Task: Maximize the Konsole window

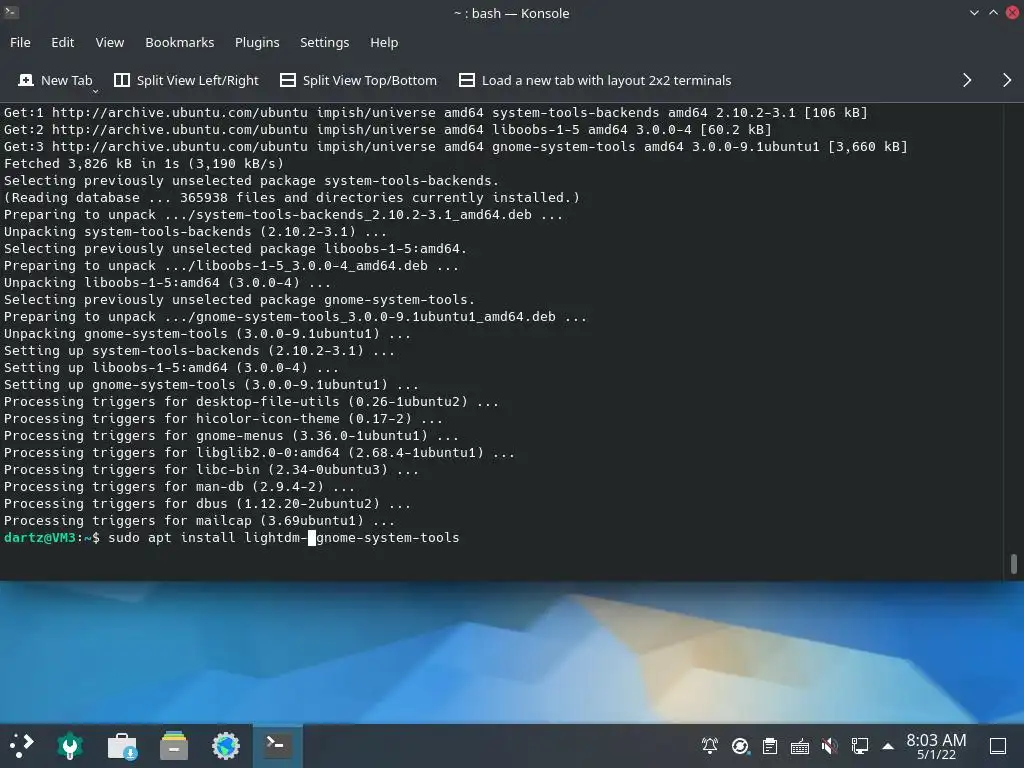Action: [993, 13]
